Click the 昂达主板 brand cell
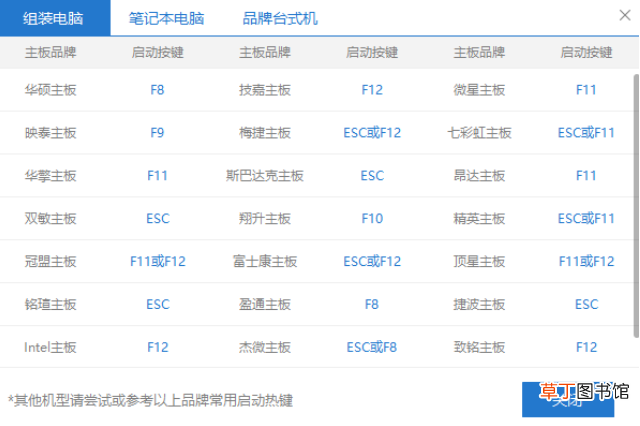640x426 pixels. (x=479, y=175)
